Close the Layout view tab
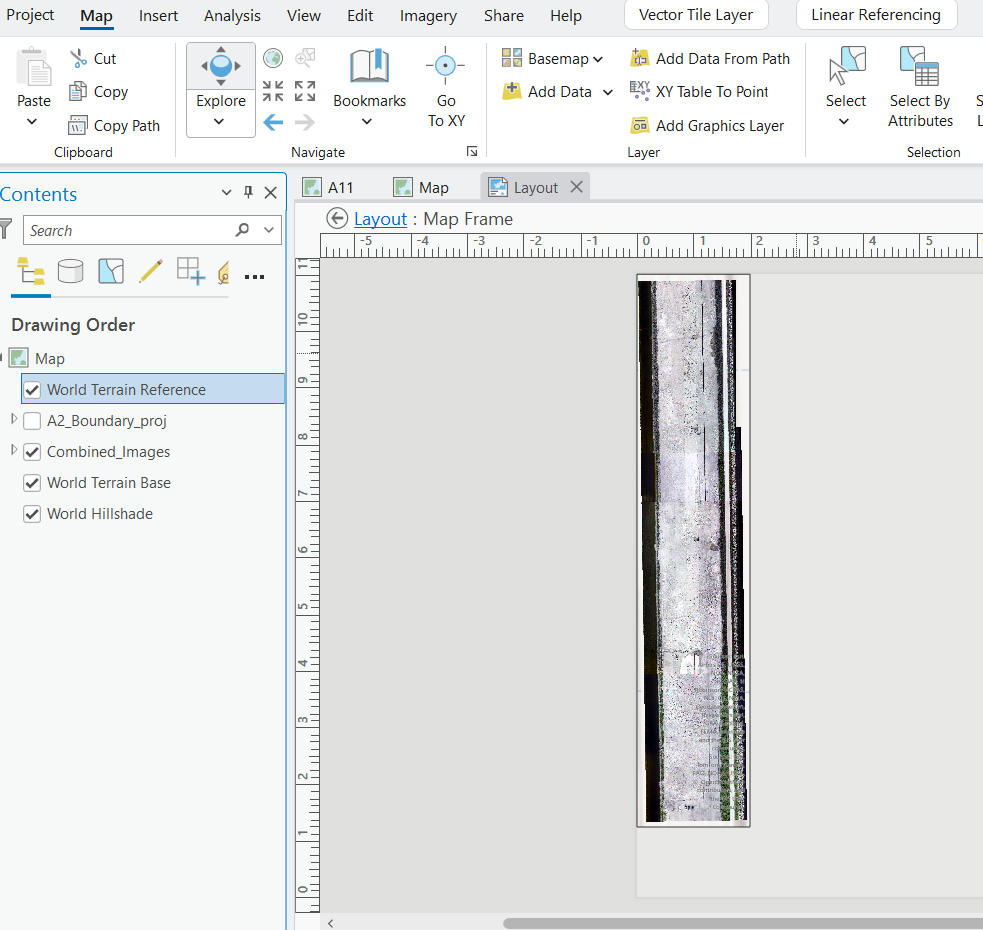Viewport: 983px width, 930px height. coord(576,187)
